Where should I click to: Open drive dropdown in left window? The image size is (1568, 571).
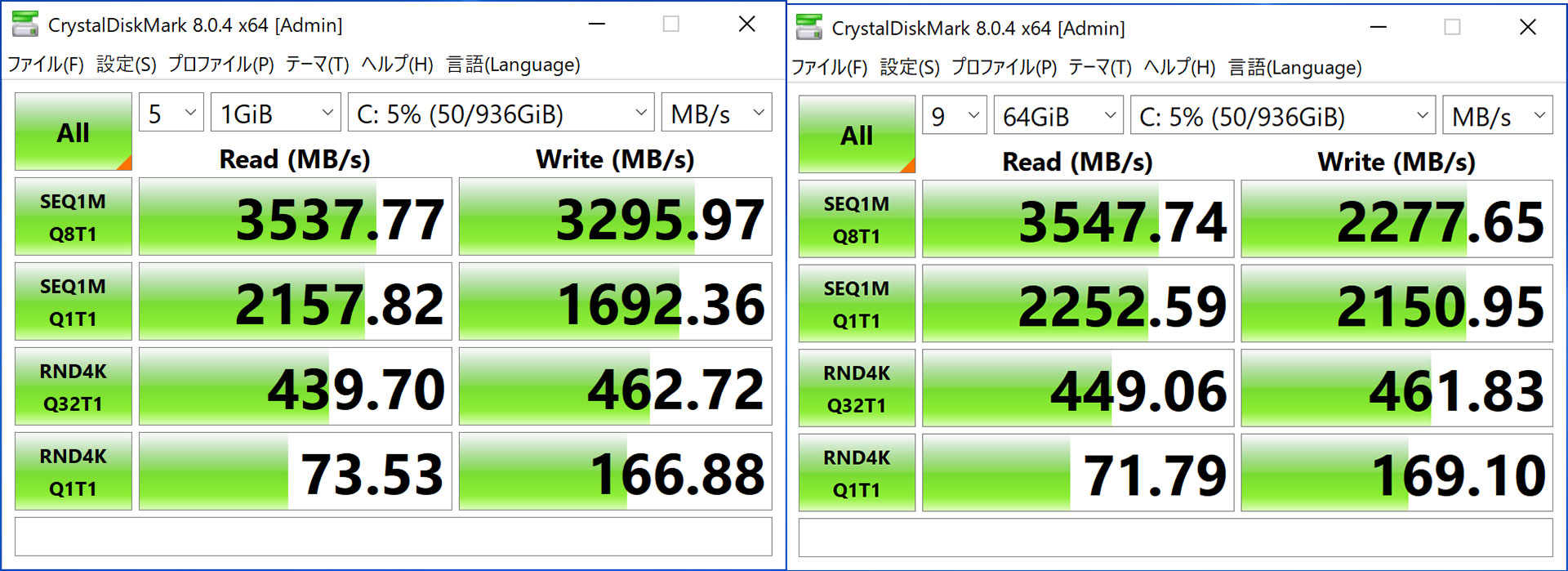tap(501, 113)
